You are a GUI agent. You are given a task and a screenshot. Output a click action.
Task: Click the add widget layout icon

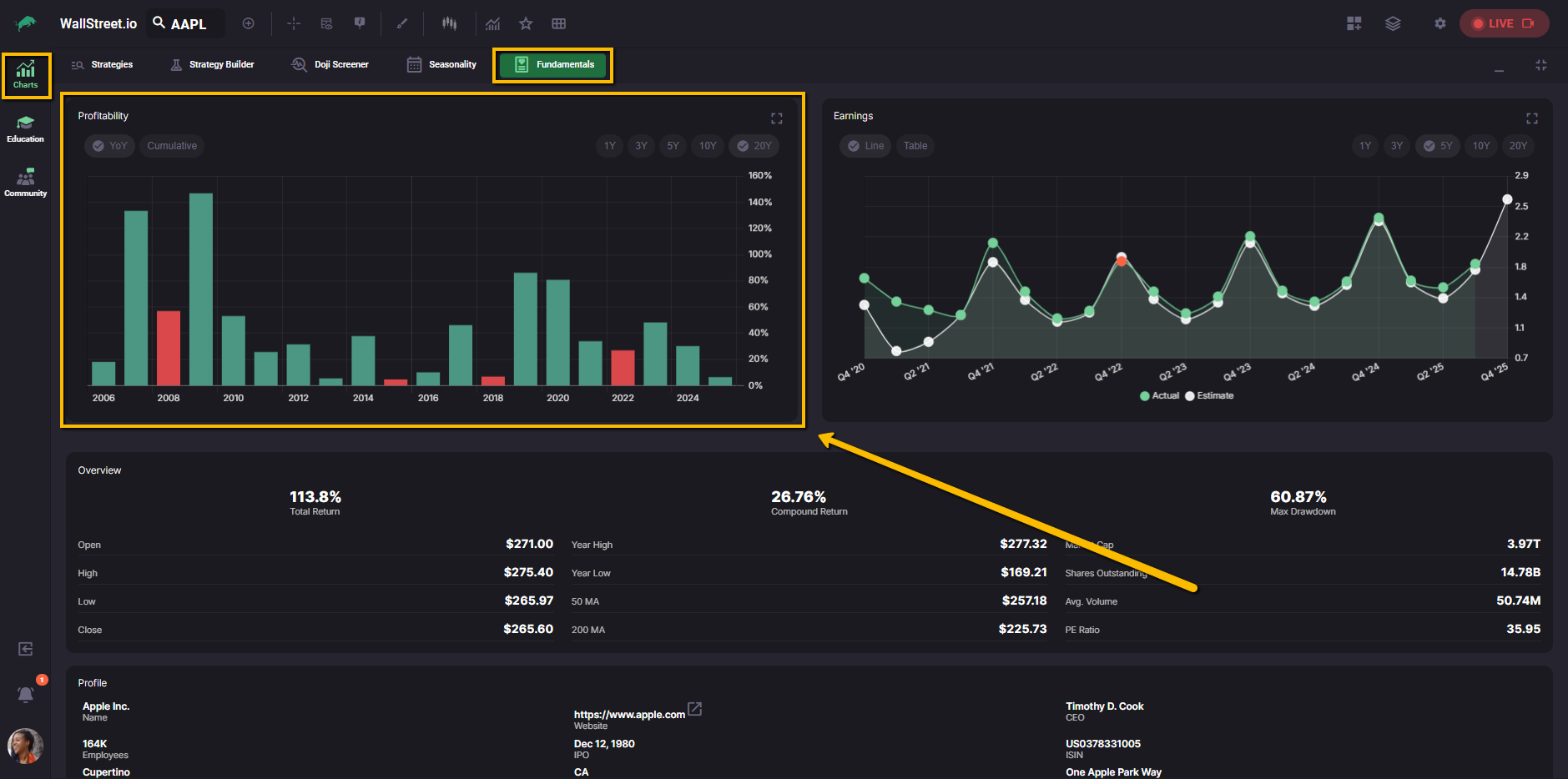coord(1354,23)
